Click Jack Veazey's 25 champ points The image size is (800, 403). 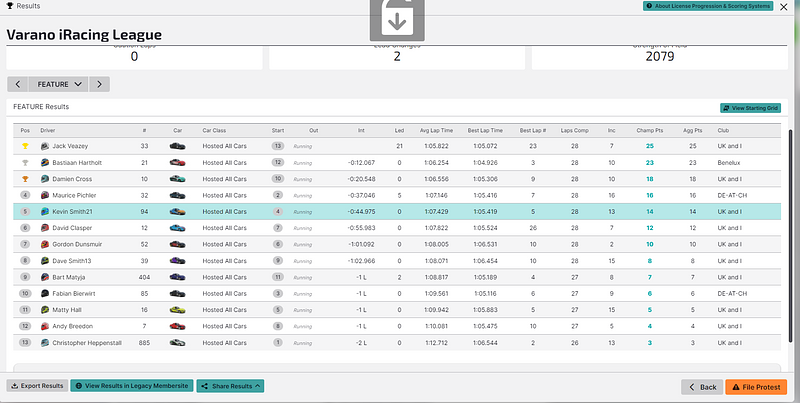(x=649, y=146)
